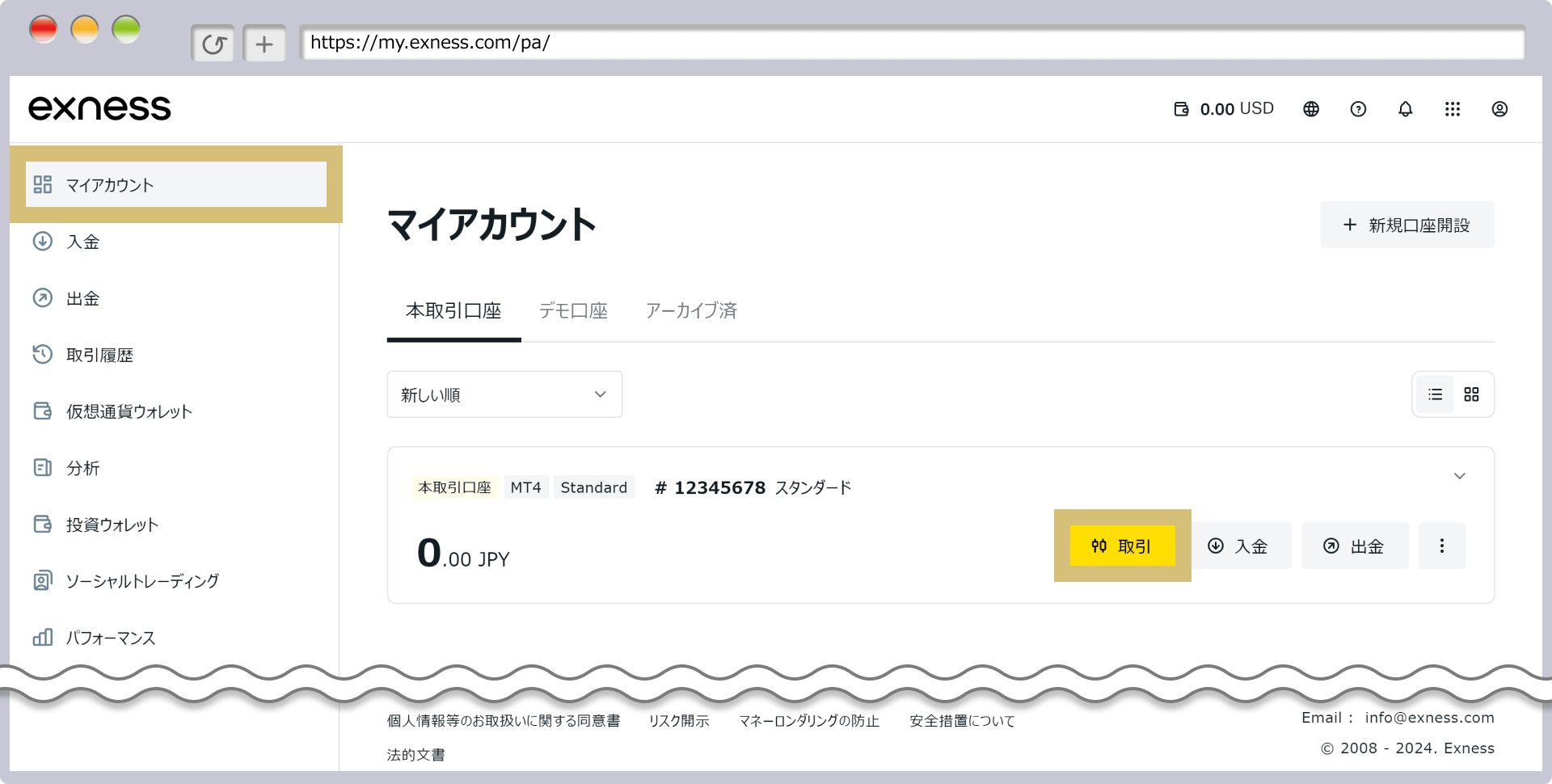Viewport: 1552px width, 784px height.
Task: Click the 新規口座開設 button
Action: click(1407, 225)
